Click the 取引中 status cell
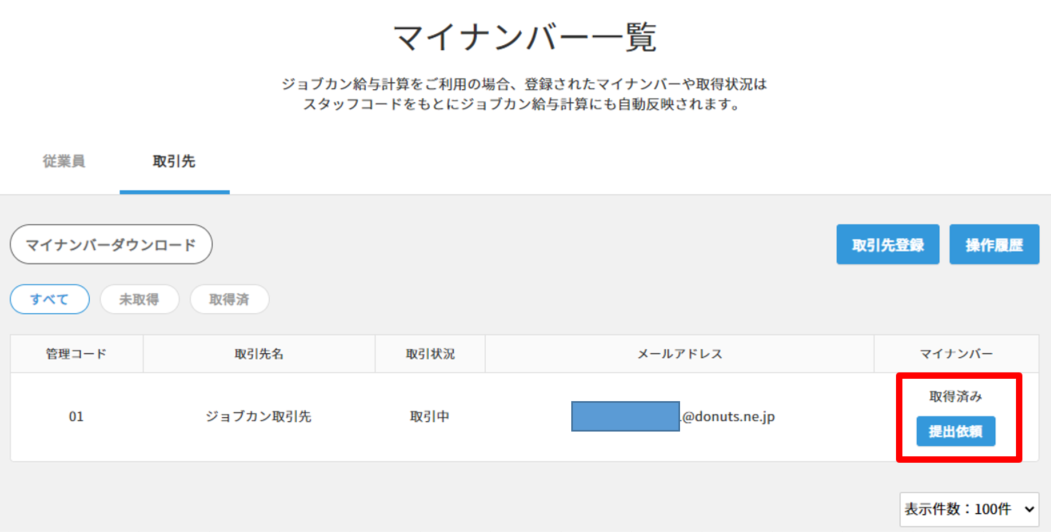 coord(430,416)
